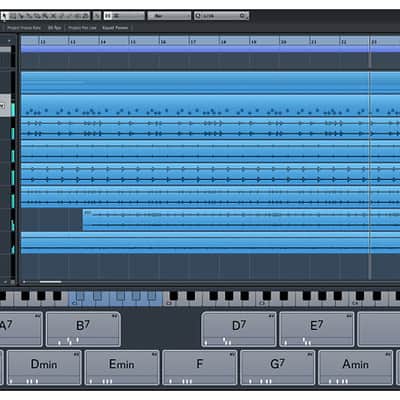Open the track list dropdown arrow at top

pyautogui.click(x=9, y=41)
